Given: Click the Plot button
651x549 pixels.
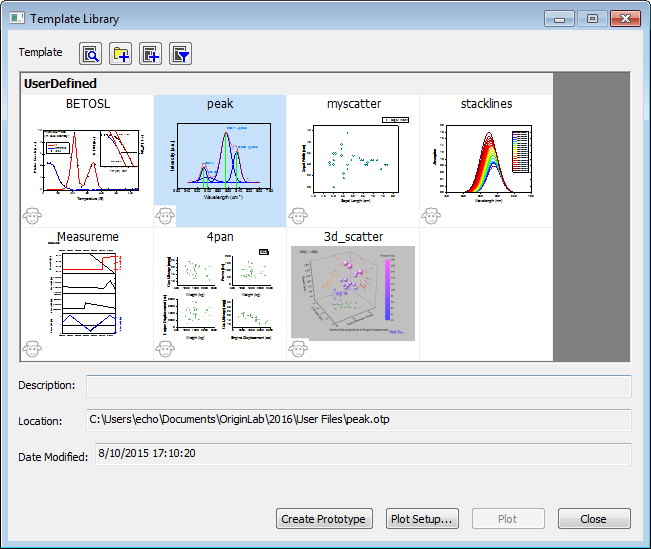Looking at the screenshot, I should point(508,519).
